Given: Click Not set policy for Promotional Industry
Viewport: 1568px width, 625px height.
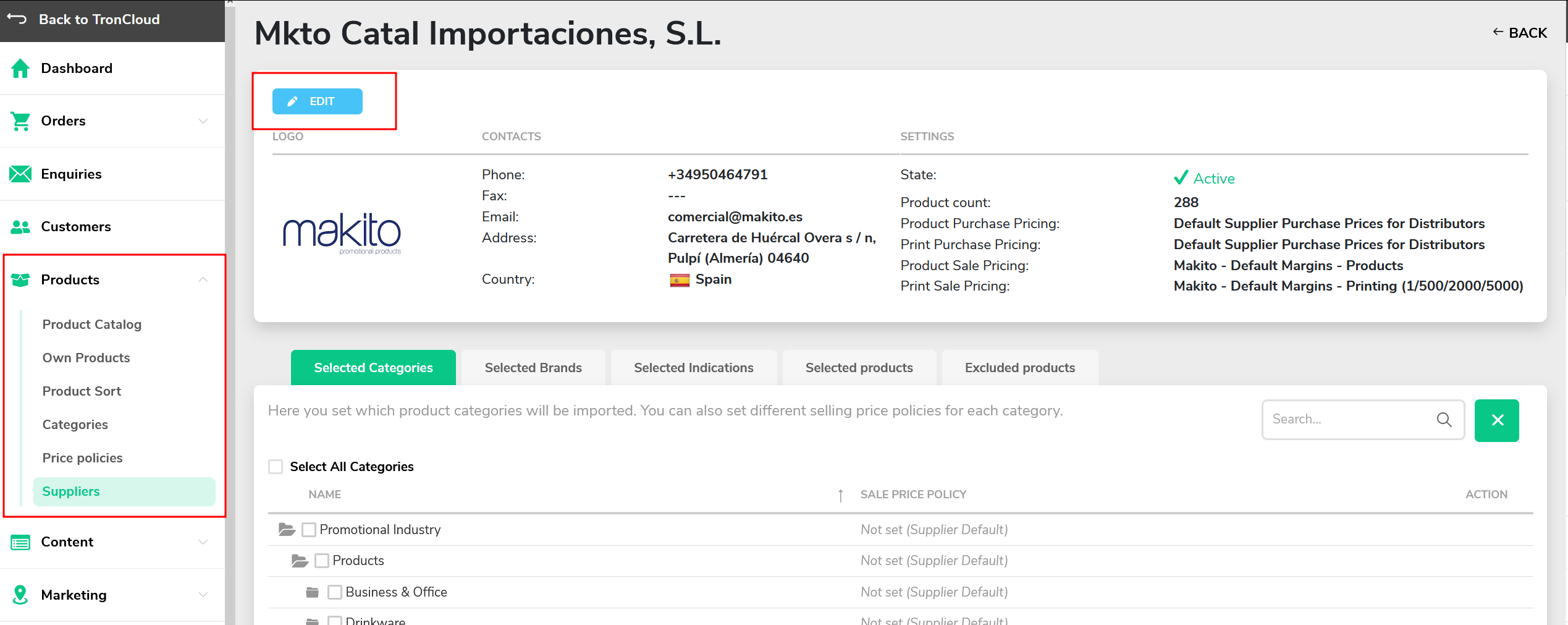Looking at the screenshot, I should pos(934,530).
